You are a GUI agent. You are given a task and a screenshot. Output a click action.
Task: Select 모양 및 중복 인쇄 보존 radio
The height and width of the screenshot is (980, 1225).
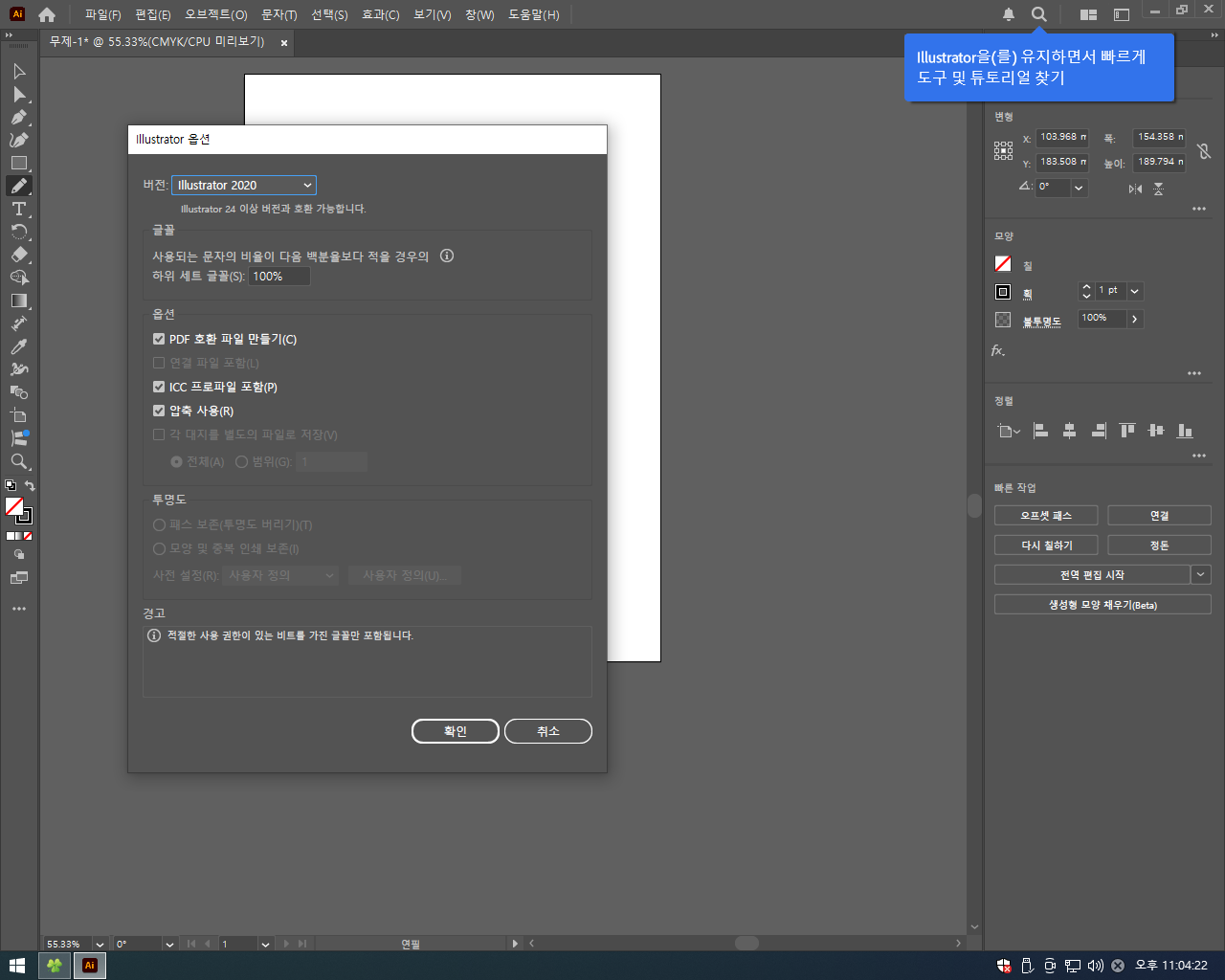(160, 548)
